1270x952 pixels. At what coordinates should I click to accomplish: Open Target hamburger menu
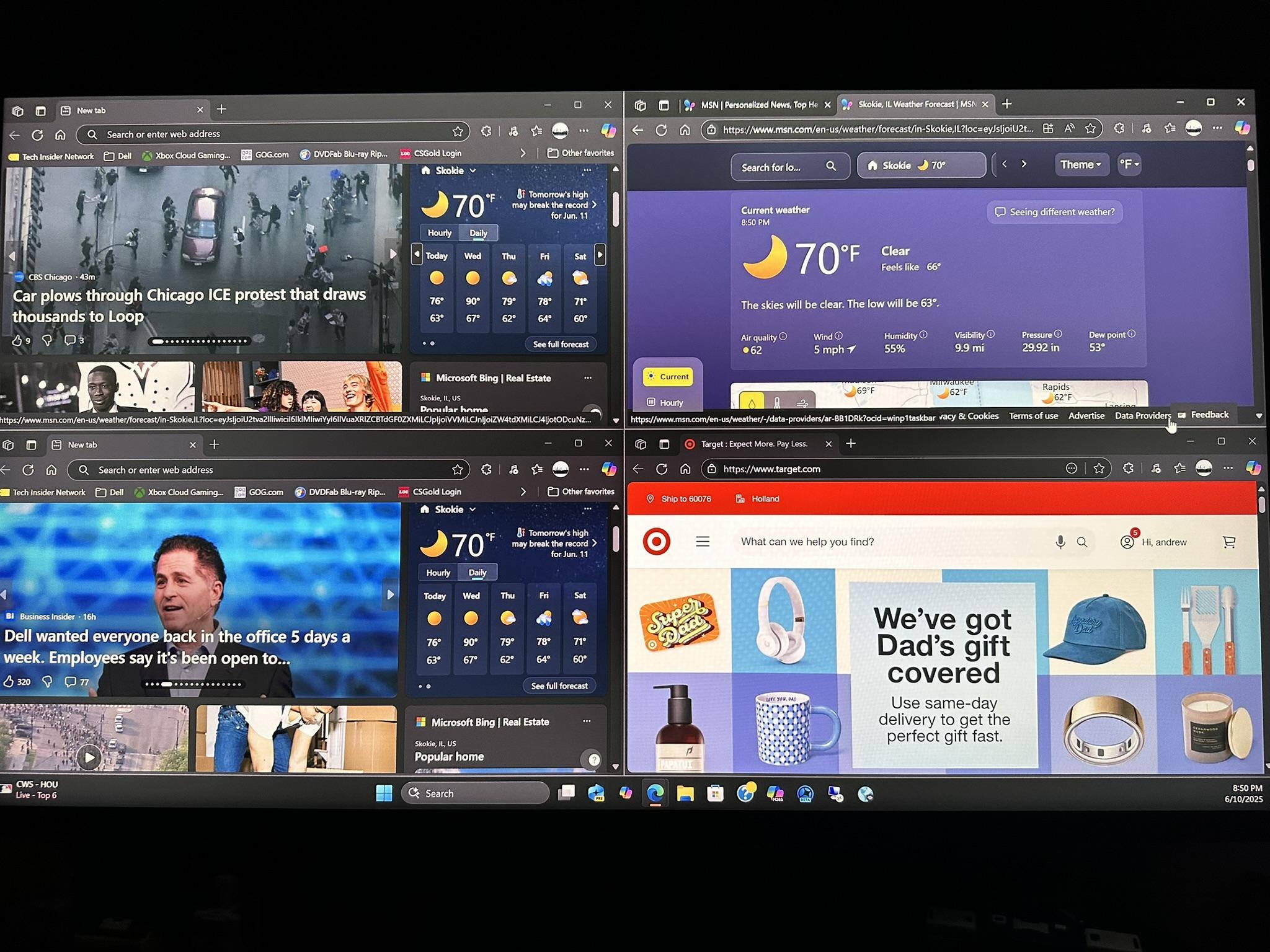tap(703, 542)
